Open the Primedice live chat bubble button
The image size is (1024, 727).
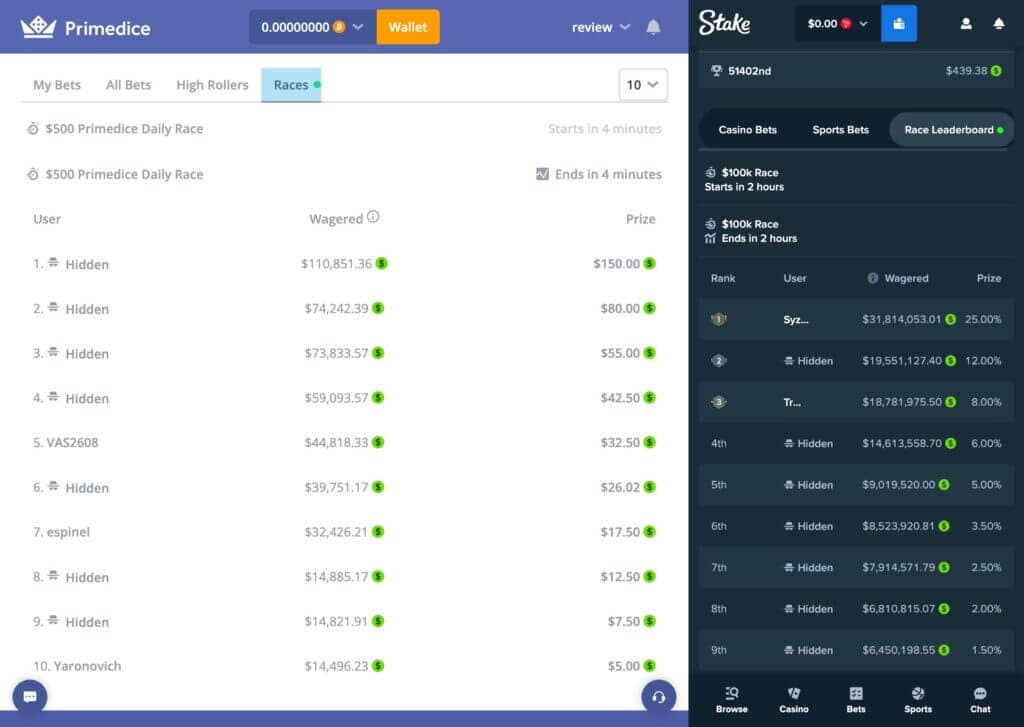click(30, 696)
